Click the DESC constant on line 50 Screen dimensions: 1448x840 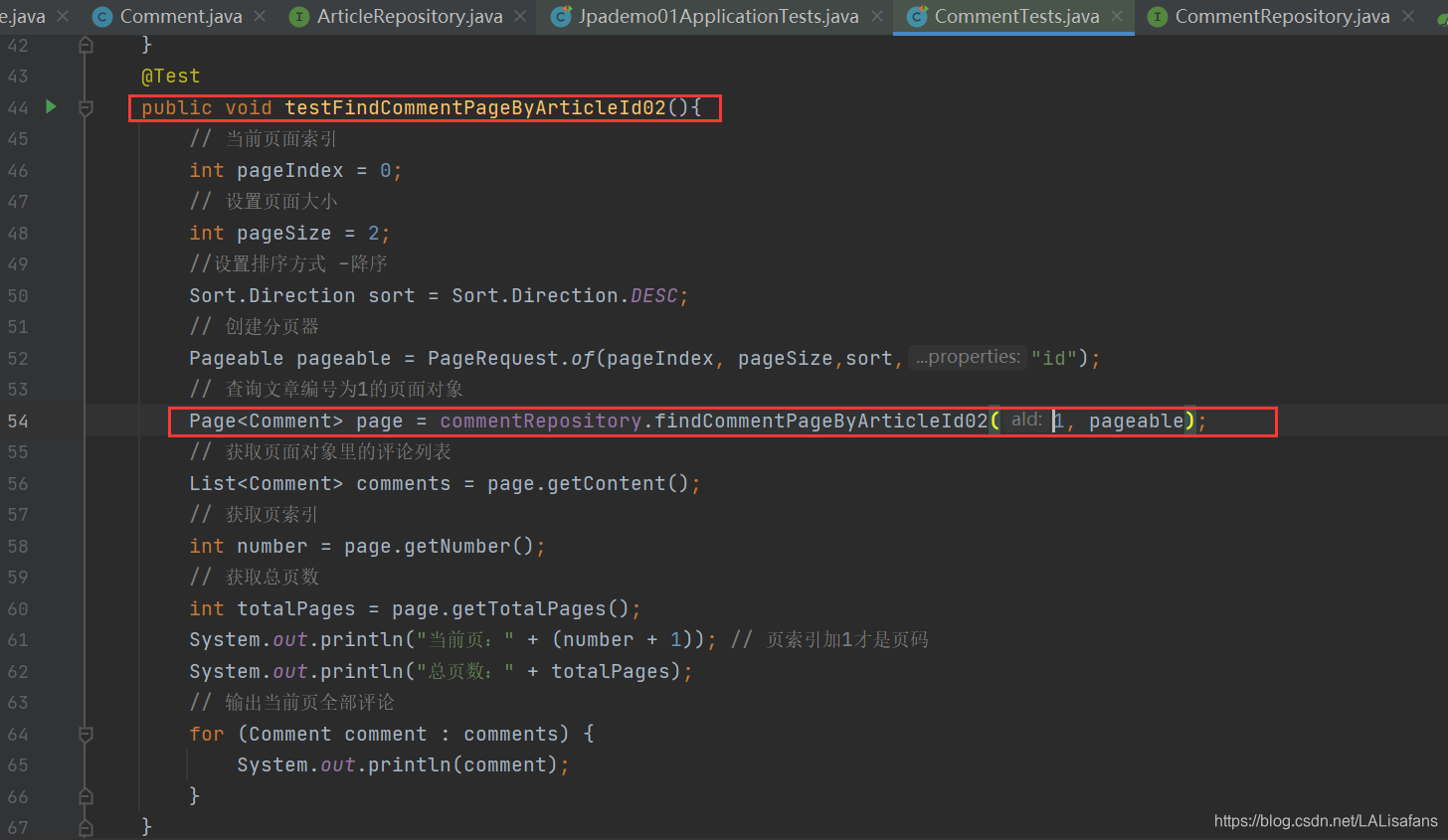[x=653, y=295]
